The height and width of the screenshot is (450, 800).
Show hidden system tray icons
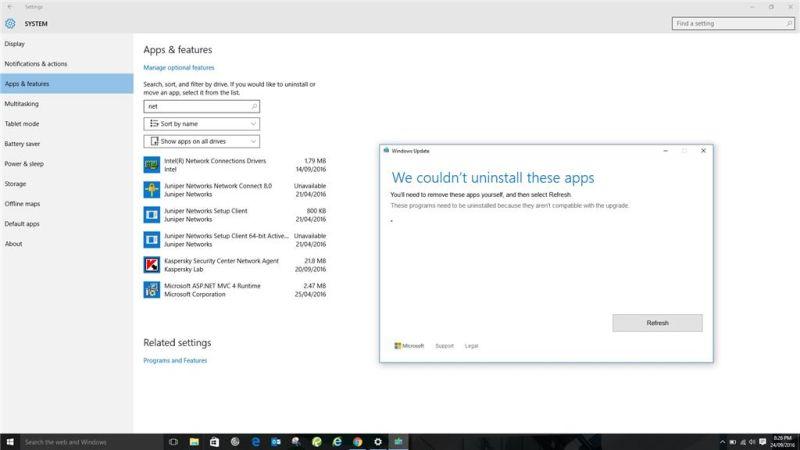[722, 442]
